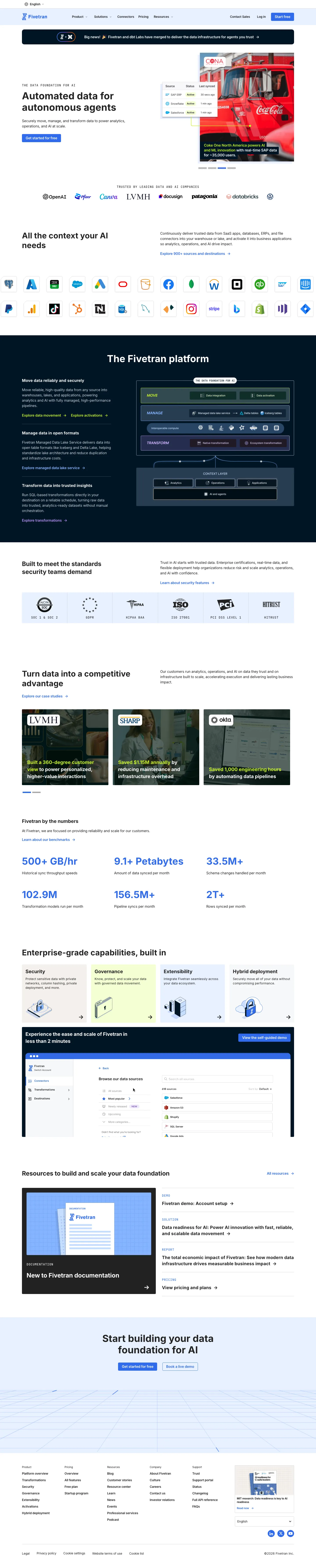The height and width of the screenshot is (1568, 316).
Task: Open the Azure icon in the connector grid
Action: pyautogui.click(x=32, y=284)
